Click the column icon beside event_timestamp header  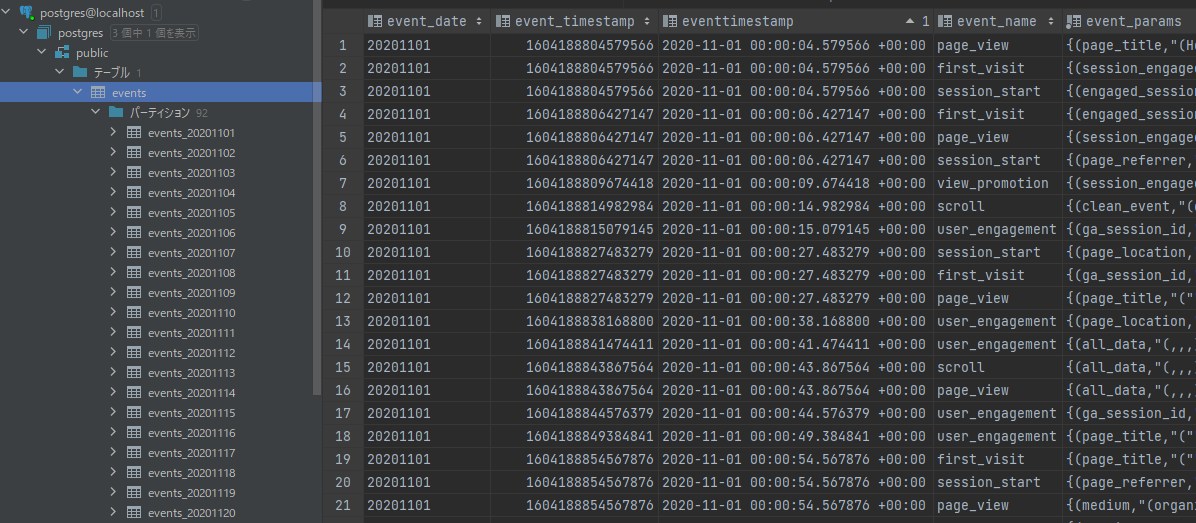[503, 21]
